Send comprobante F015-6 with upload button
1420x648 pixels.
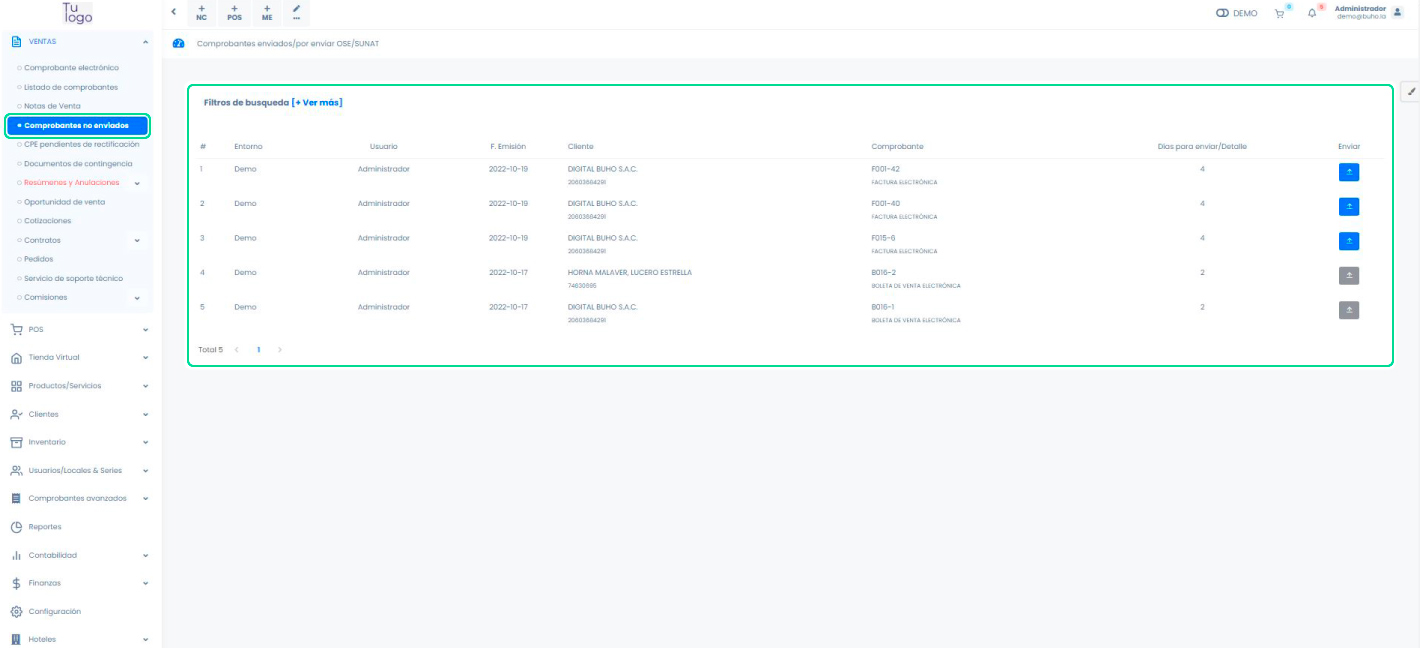(1348, 241)
